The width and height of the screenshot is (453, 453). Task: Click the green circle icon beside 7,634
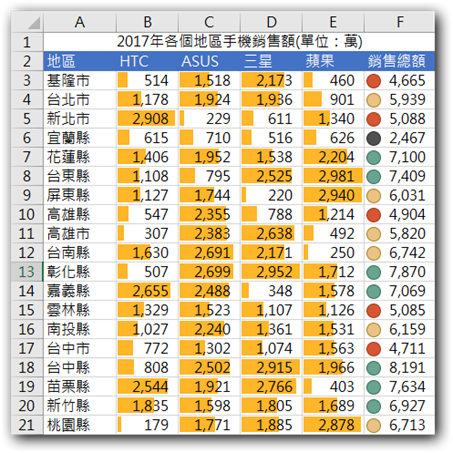tap(374, 387)
